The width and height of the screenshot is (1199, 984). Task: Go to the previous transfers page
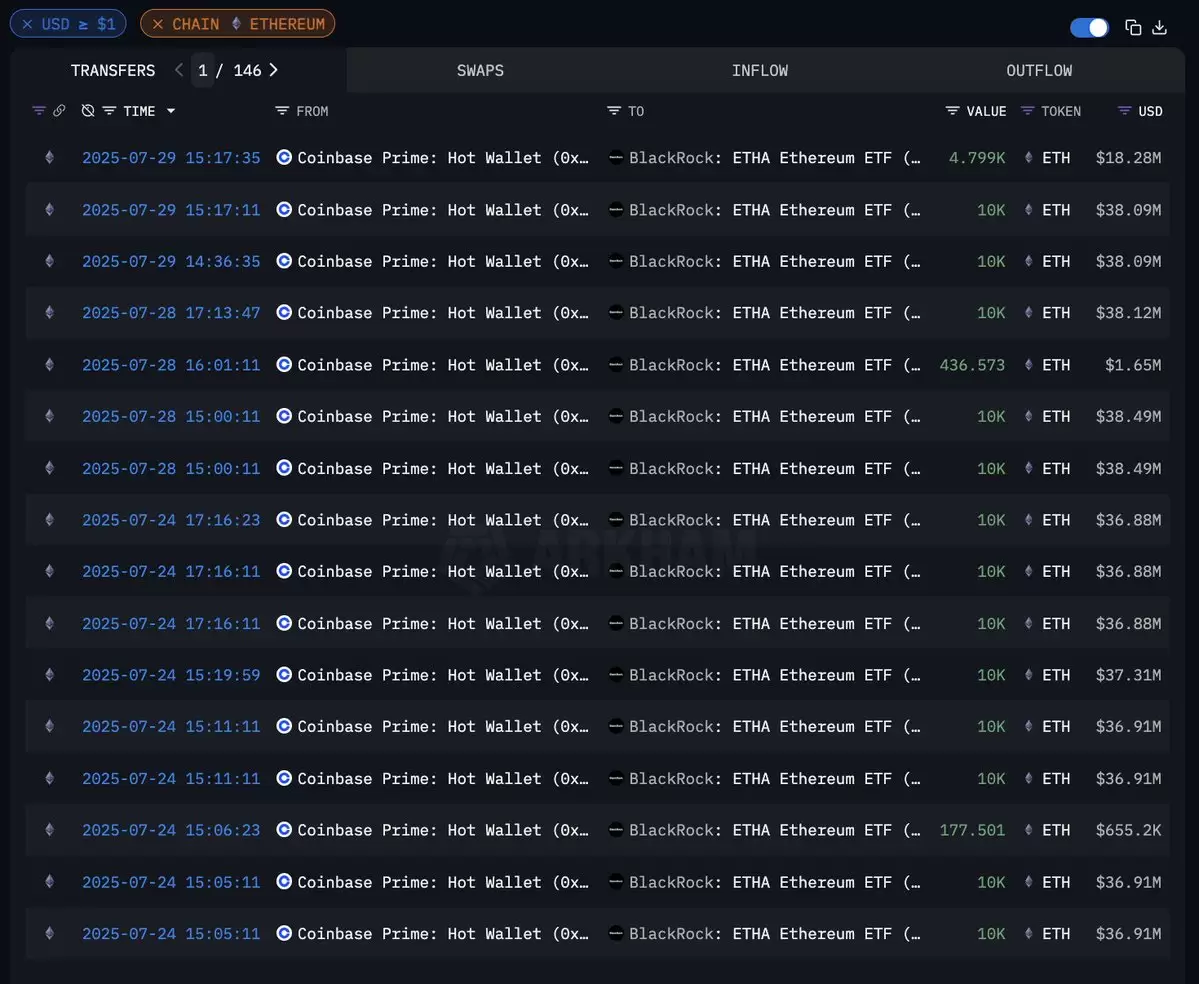[178, 70]
